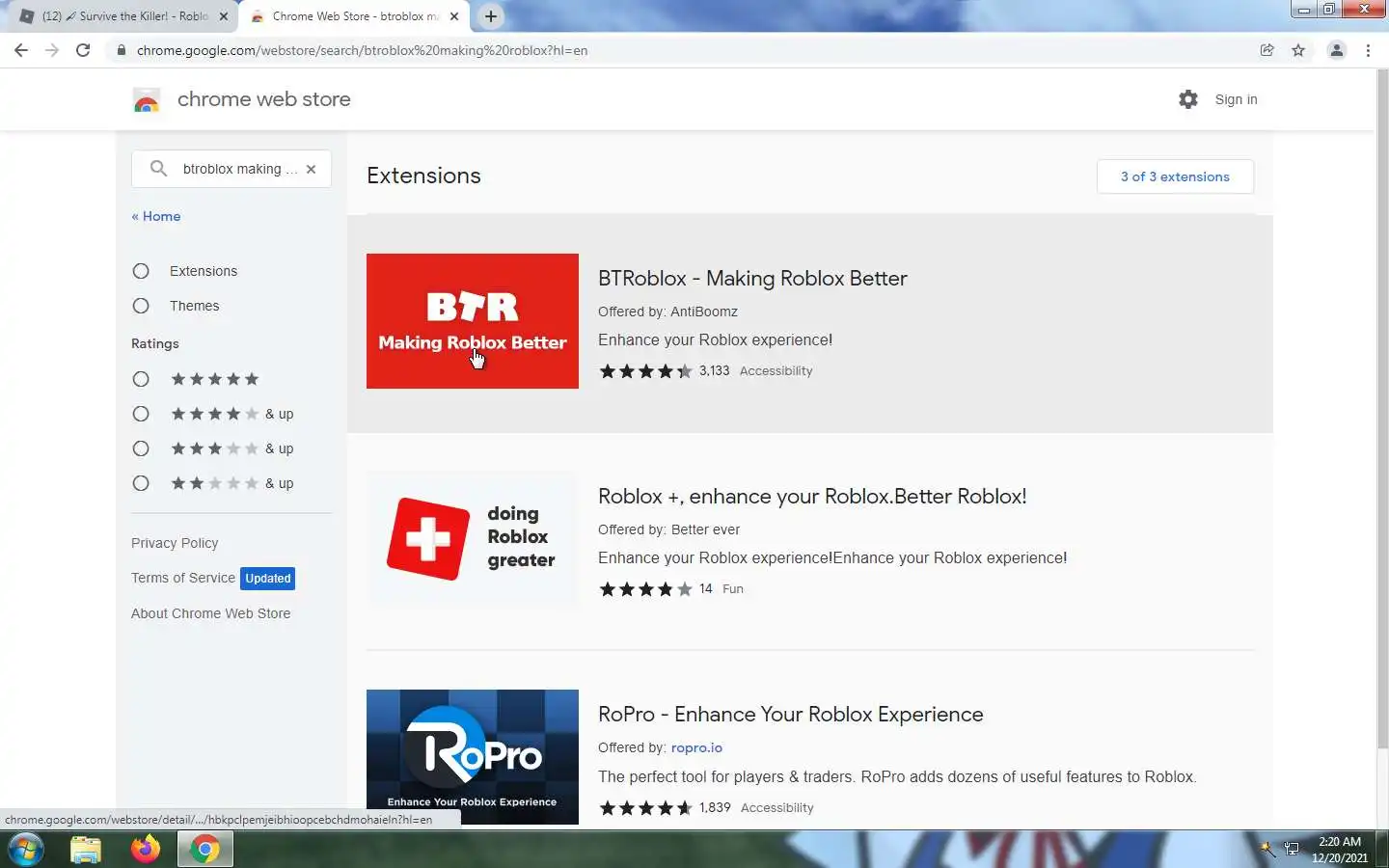This screenshot has width=1389, height=868.
Task: Launch Firefox from taskbar
Action: [146, 850]
